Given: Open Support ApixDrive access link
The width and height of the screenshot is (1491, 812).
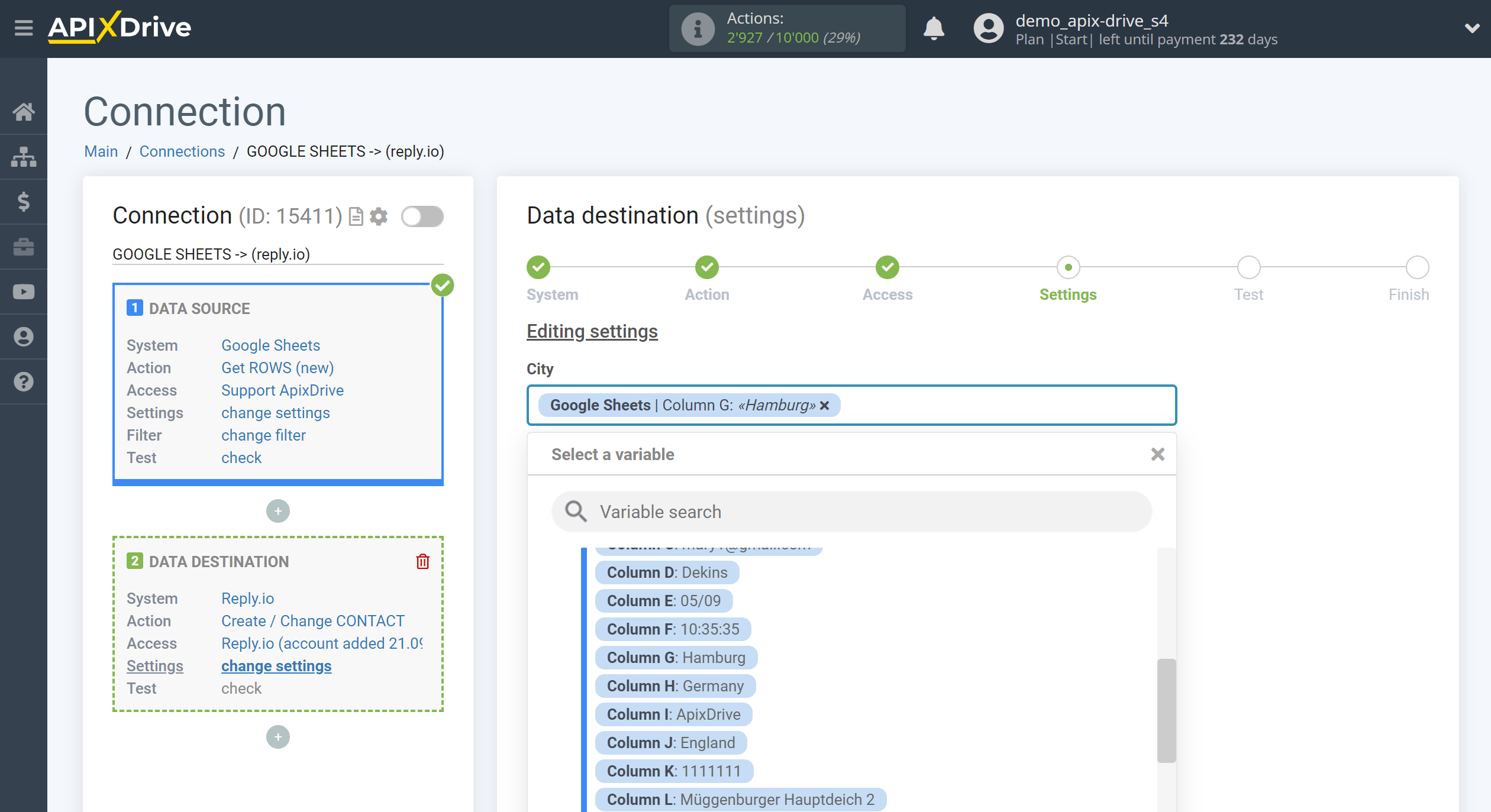Looking at the screenshot, I should coord(282,390).
